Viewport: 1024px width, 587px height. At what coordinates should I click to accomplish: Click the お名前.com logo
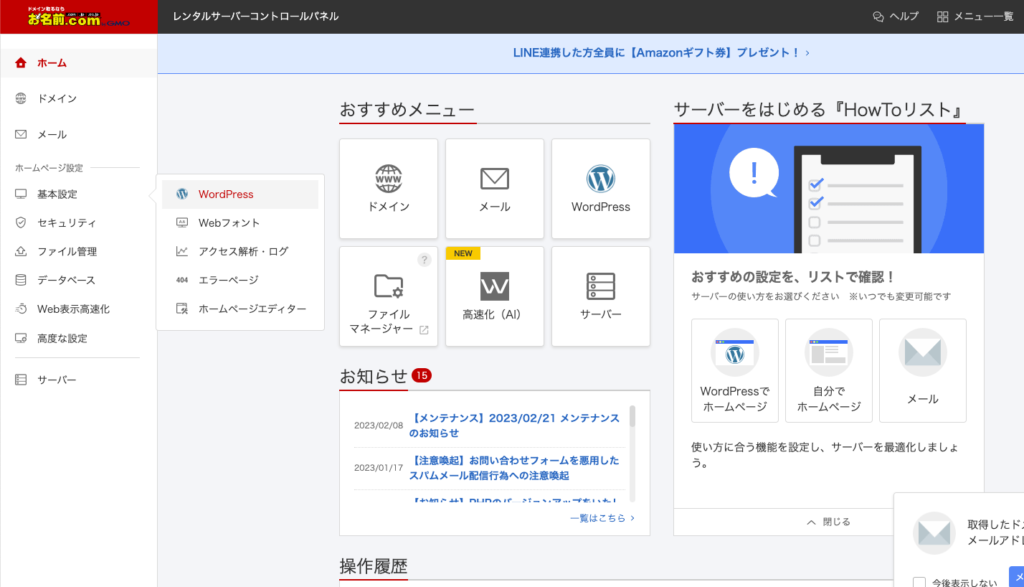pyautogui.click(x=78, y=17)
